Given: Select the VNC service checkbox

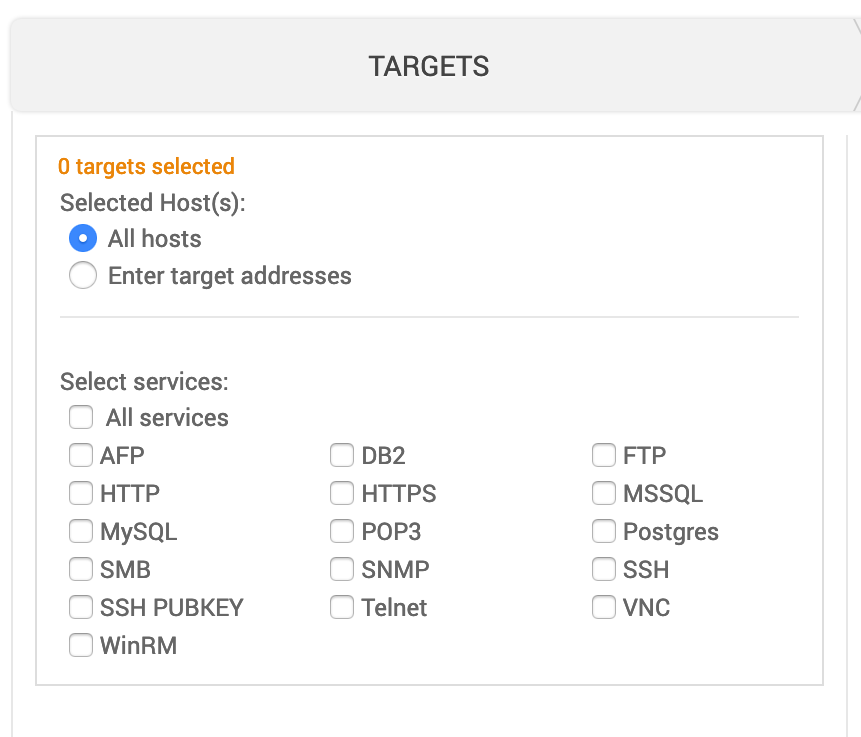Looking at the screenshot, I should (604, 607).
